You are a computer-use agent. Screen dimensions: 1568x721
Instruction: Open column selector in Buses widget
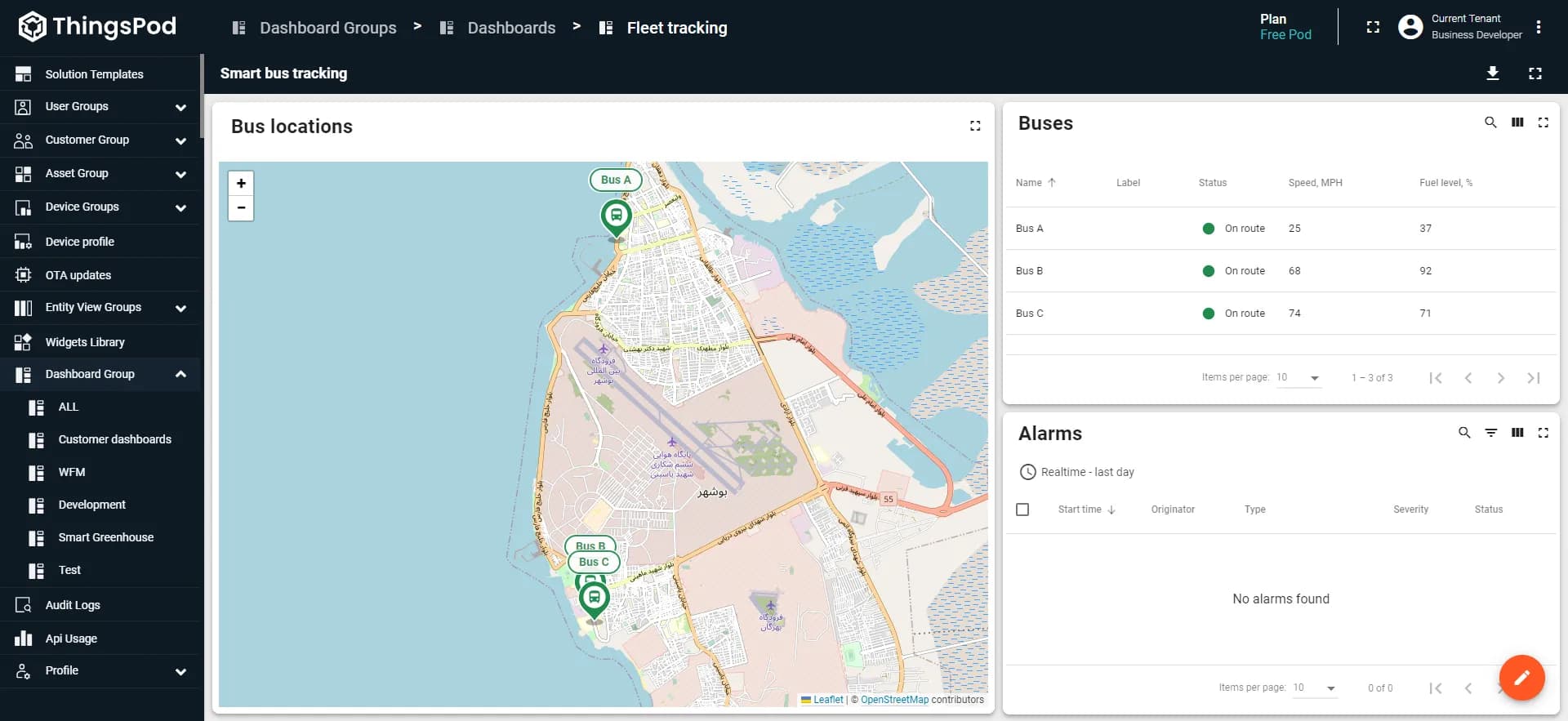(x=1517, y=122)
